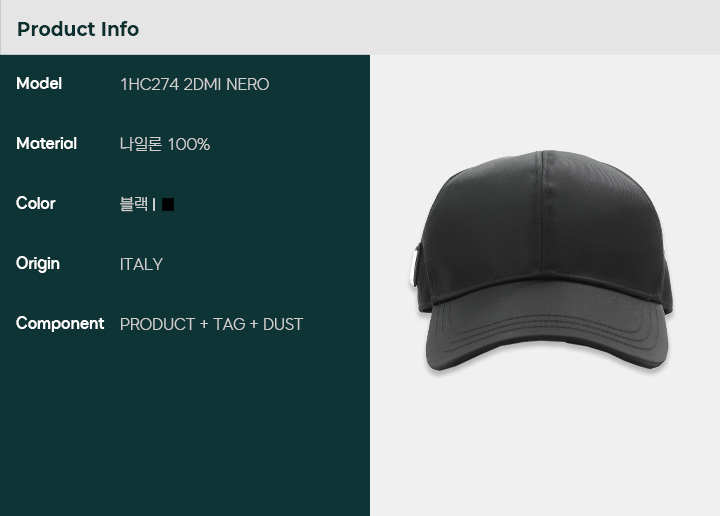This screenshot has height=516, width=720.
Task: Click the Material label
Action: click(x=46, y=144)
